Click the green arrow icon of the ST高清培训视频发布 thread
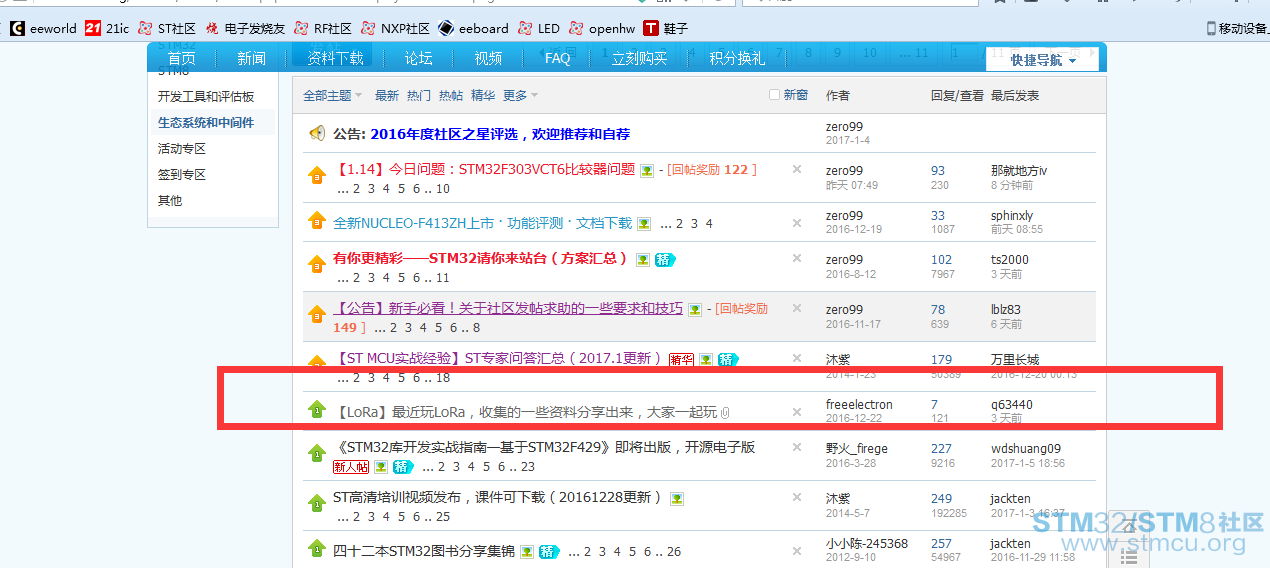The image size is (1270, 568). (317, 503)
